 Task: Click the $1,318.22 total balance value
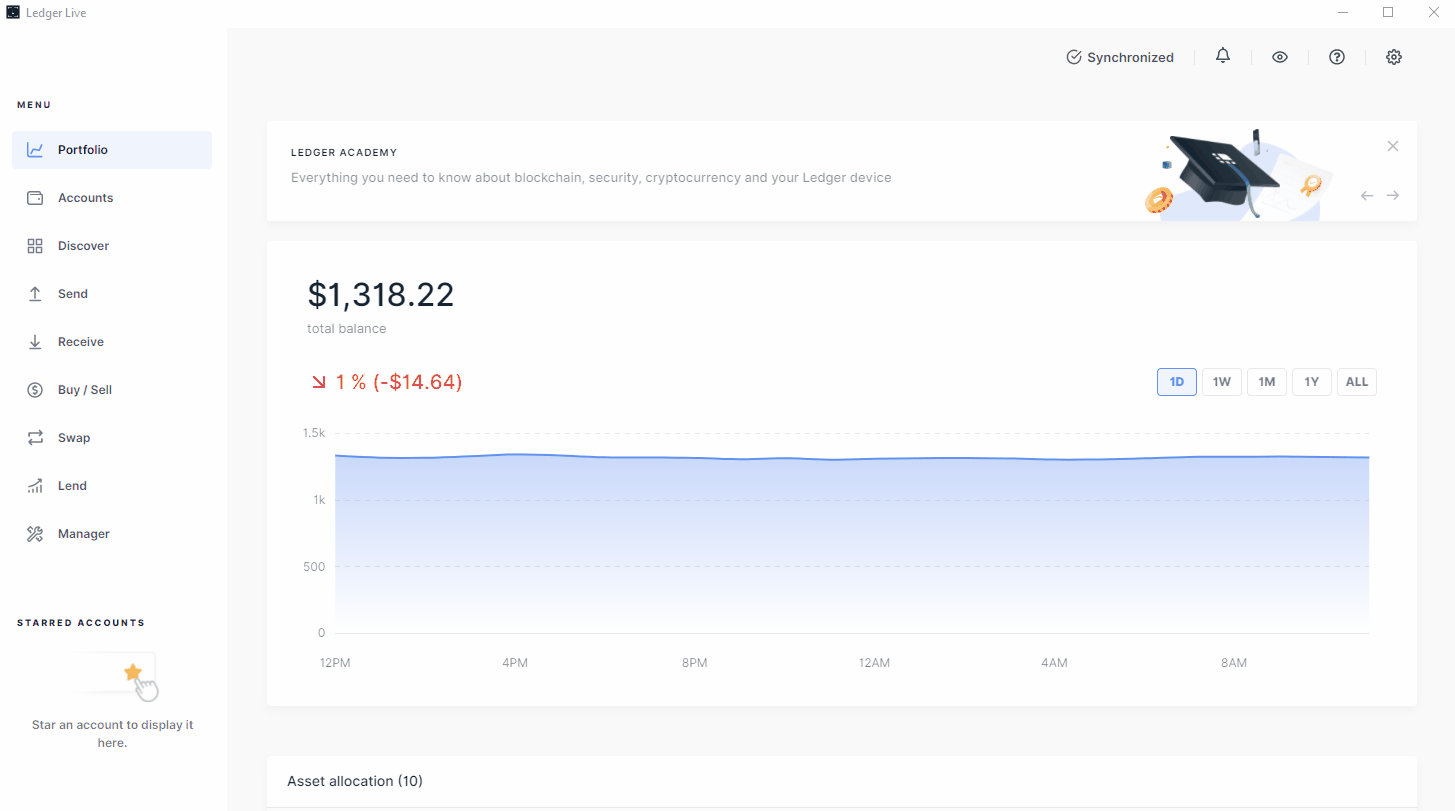point(381,295)
